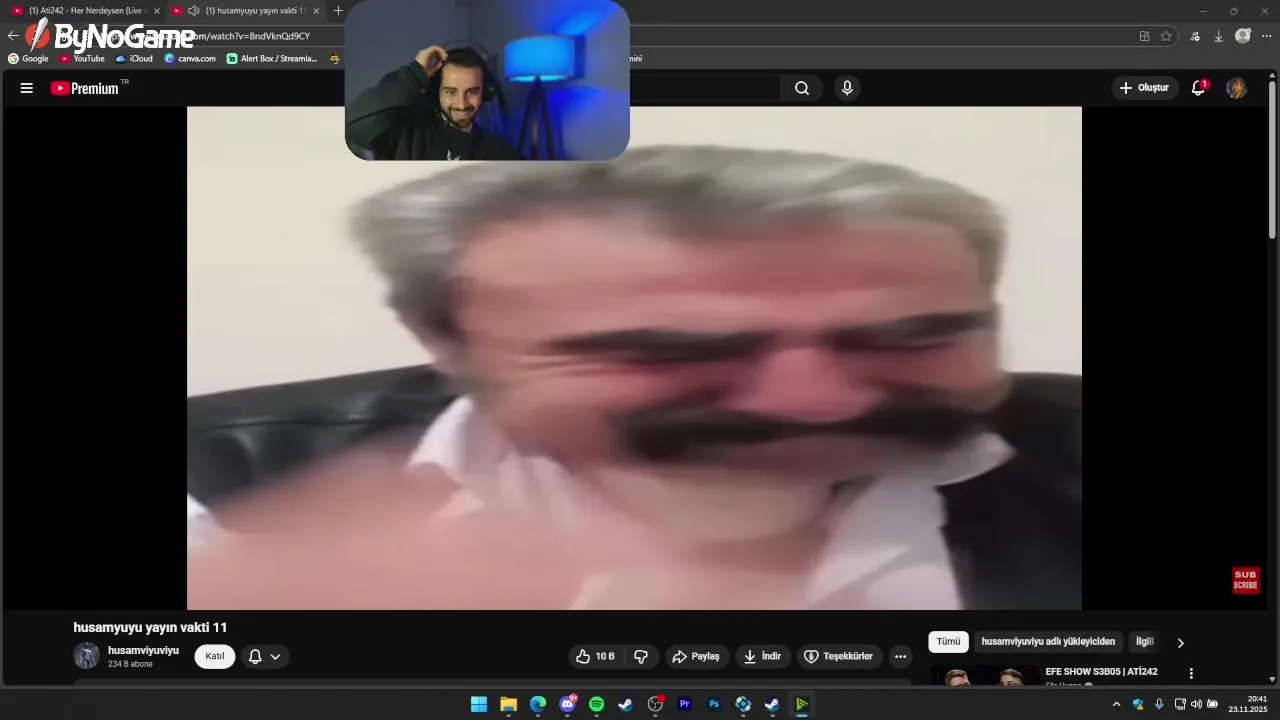Select husamviyuviyu adlı yükleyiciden chip
Image resolution: width=1280 pixels, height=720 pixels.
(x=1048, y=642)
